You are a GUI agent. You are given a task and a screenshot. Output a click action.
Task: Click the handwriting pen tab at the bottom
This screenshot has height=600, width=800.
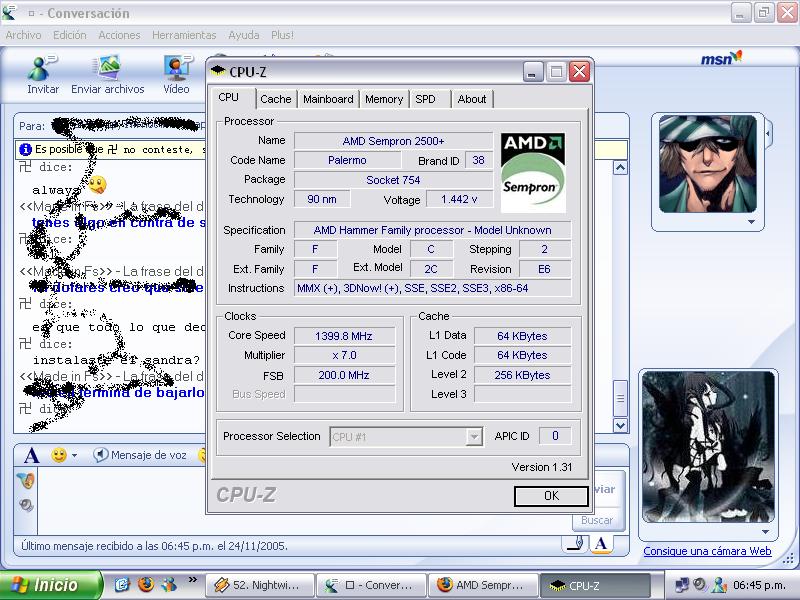point(576,543)
